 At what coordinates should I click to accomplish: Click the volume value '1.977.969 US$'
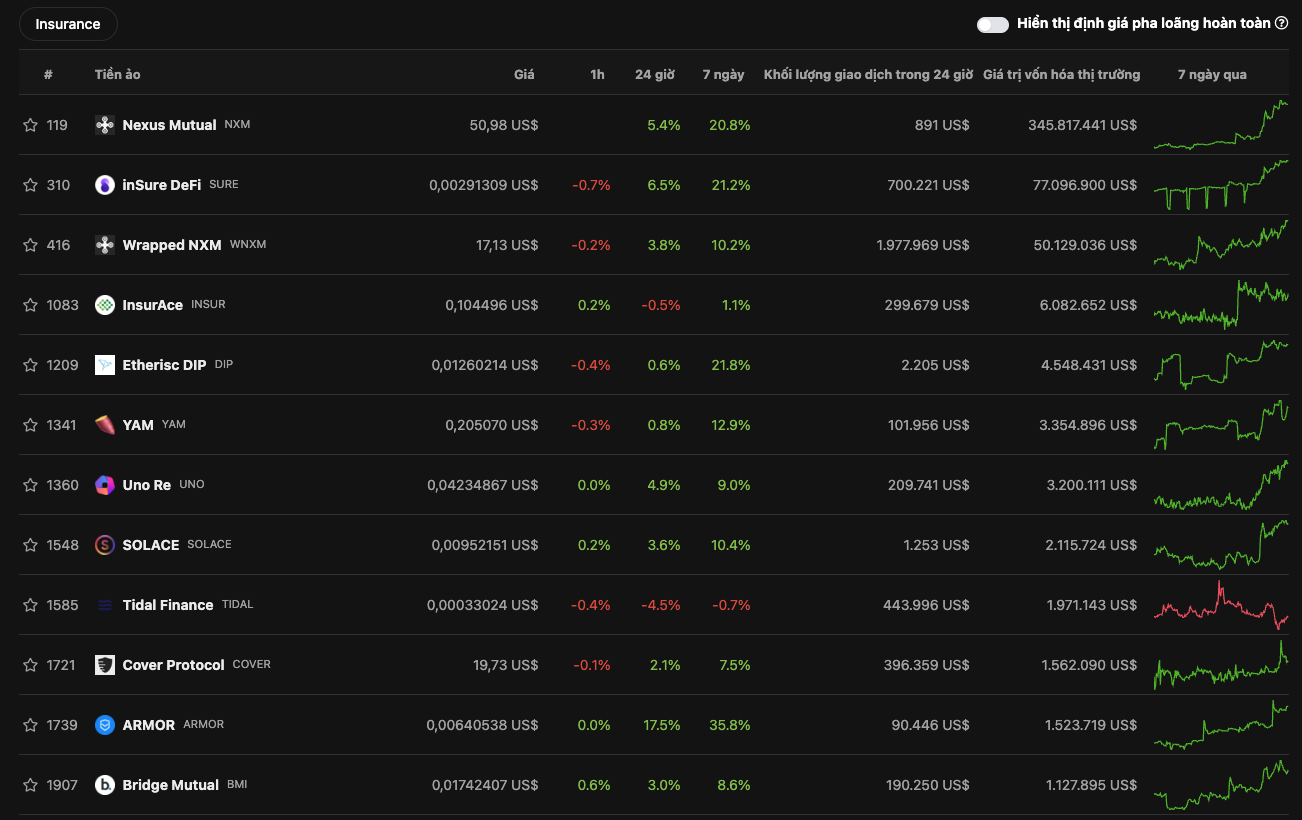(923, 245)
